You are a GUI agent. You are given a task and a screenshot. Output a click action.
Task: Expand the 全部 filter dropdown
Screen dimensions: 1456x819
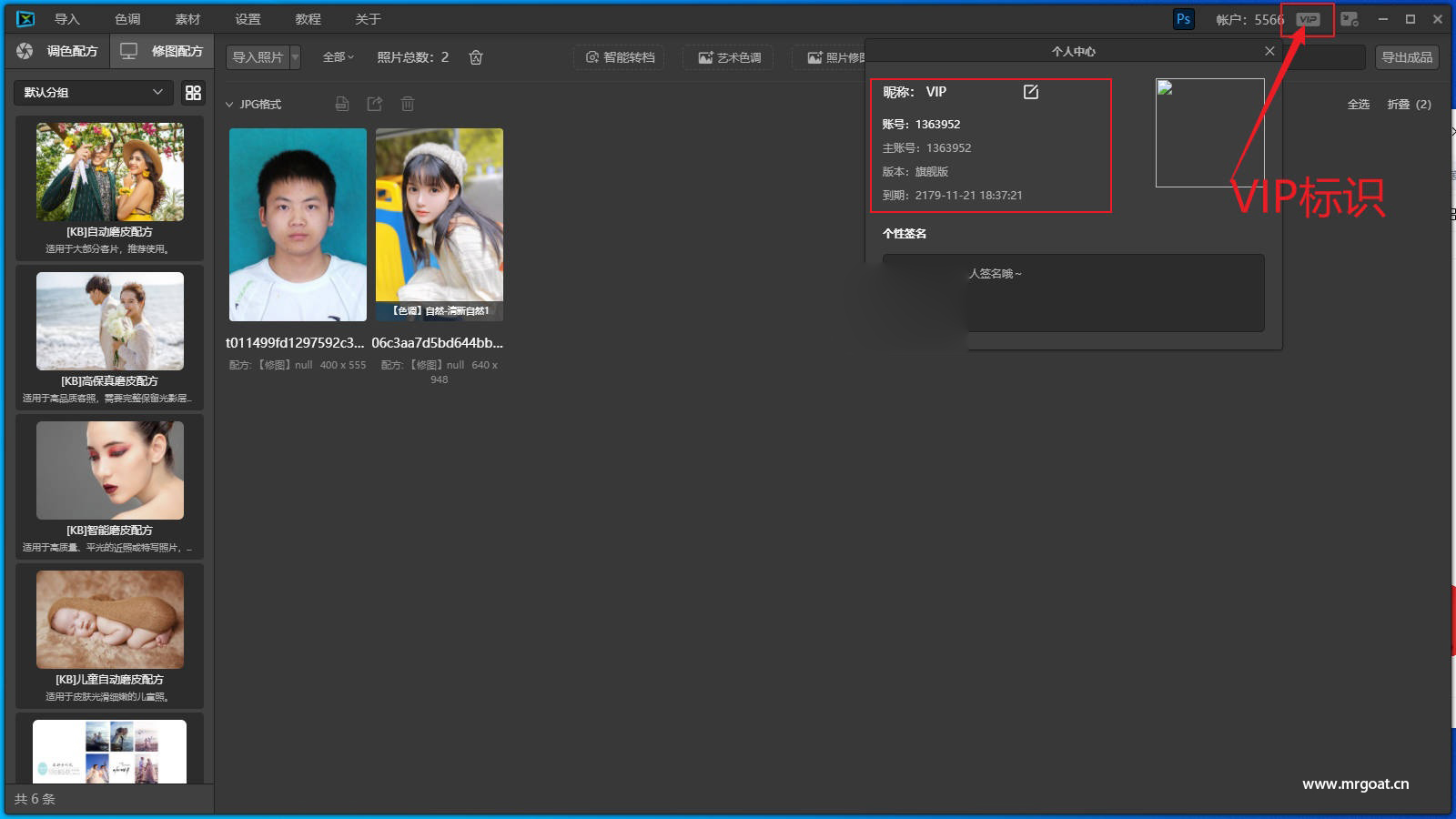click(x=338, y=57)
